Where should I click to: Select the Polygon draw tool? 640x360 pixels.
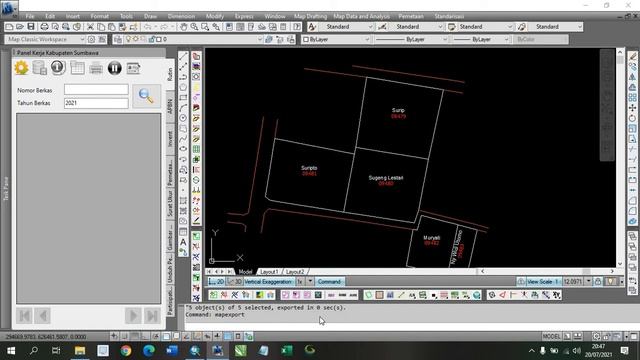click(x=183, y=87)
